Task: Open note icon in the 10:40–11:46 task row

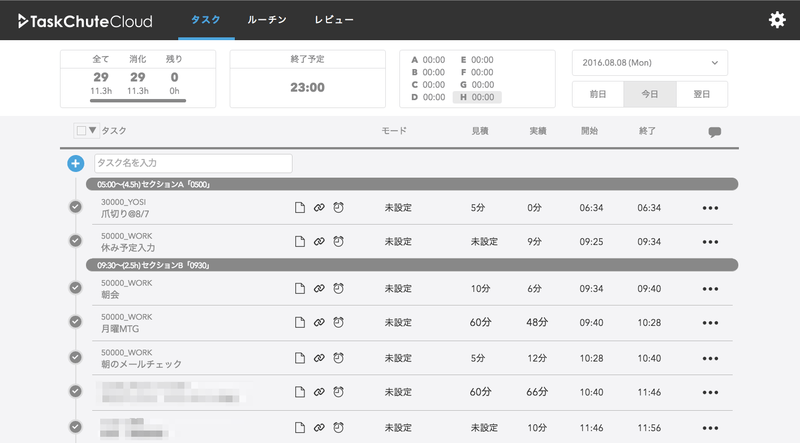Action: tap(300, 391)
